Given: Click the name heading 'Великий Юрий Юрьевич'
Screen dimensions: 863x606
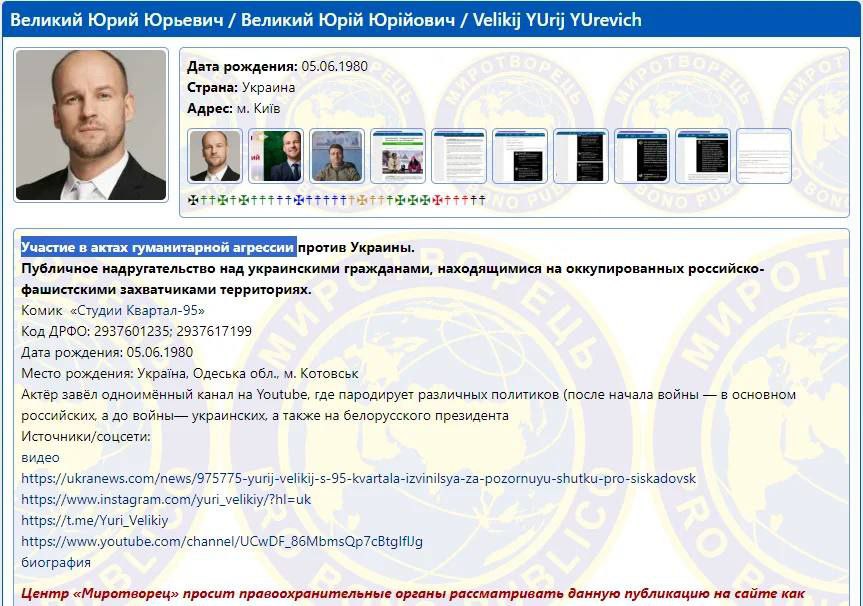Looking at the screenshot, I should click(x=117, y=20).
